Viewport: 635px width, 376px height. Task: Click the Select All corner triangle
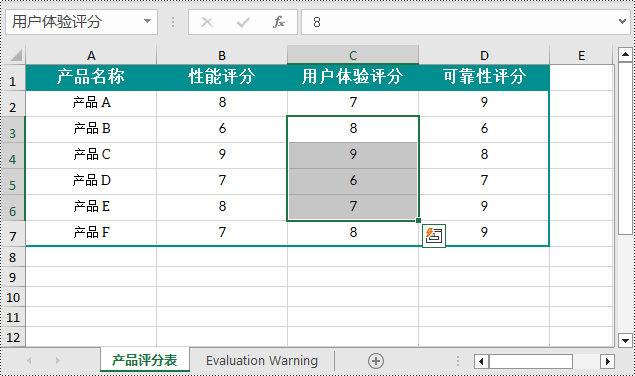click(x=15, y=55)
